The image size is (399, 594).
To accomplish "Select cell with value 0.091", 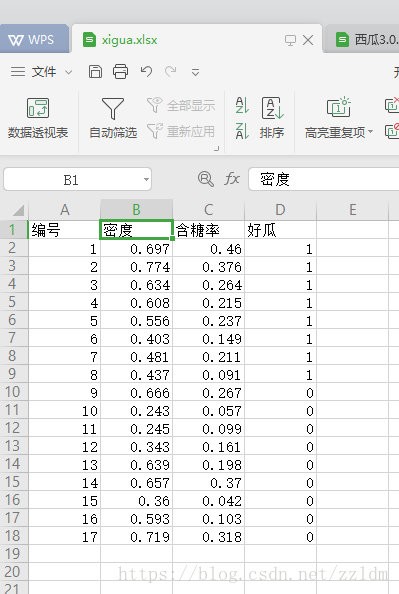I will [x=208, y=375].
